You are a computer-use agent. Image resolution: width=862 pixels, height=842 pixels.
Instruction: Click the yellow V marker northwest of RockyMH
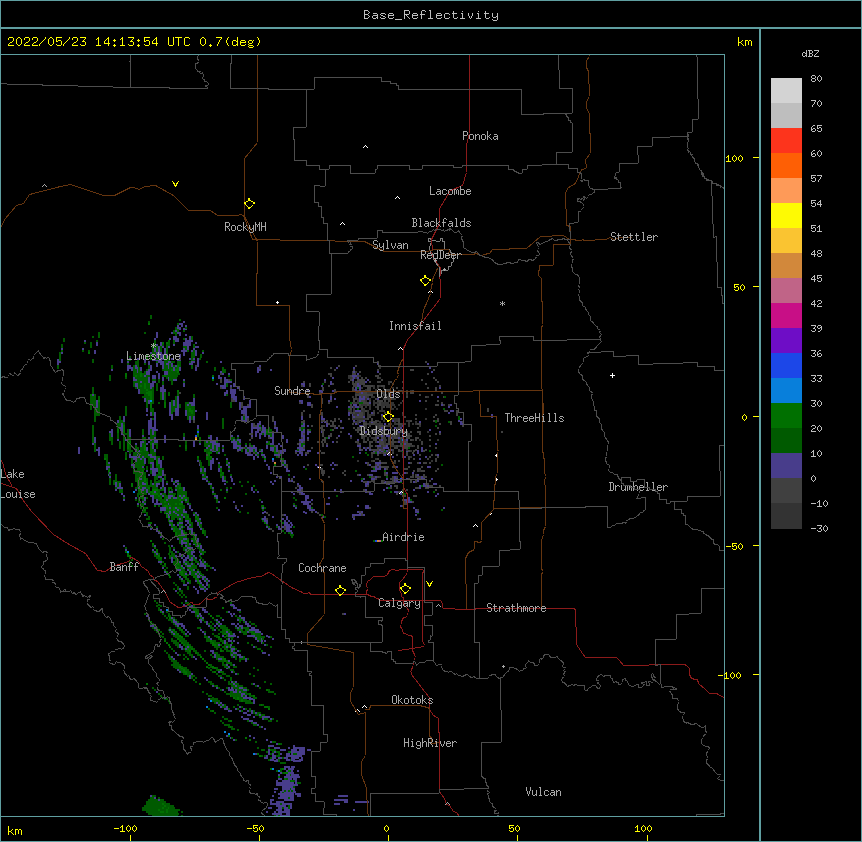point(175,184)
